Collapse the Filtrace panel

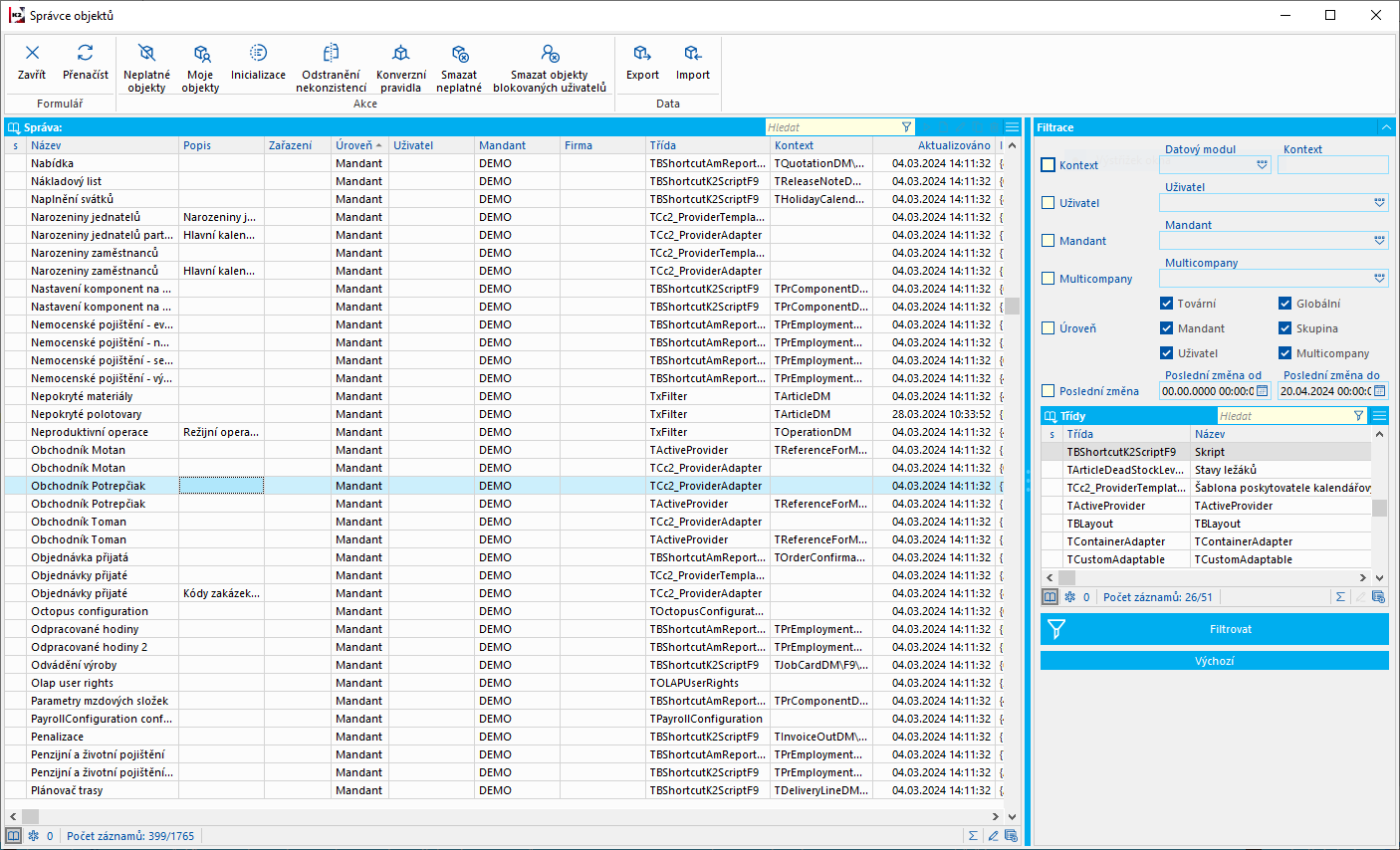click(x=1385, y=127)
